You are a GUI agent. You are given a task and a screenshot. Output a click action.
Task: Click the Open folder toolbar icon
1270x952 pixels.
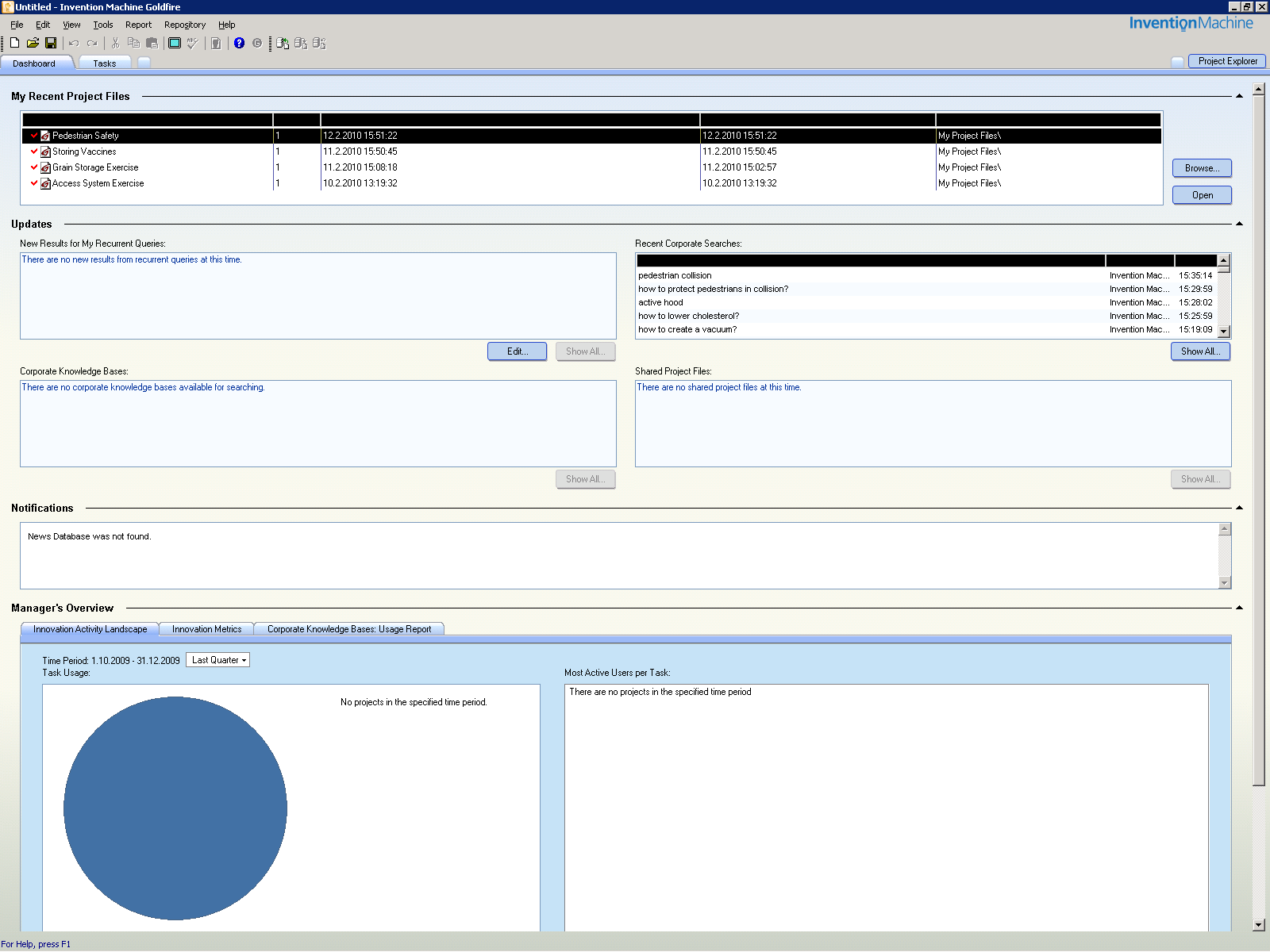pyautogui.click(x=33, y=43)
